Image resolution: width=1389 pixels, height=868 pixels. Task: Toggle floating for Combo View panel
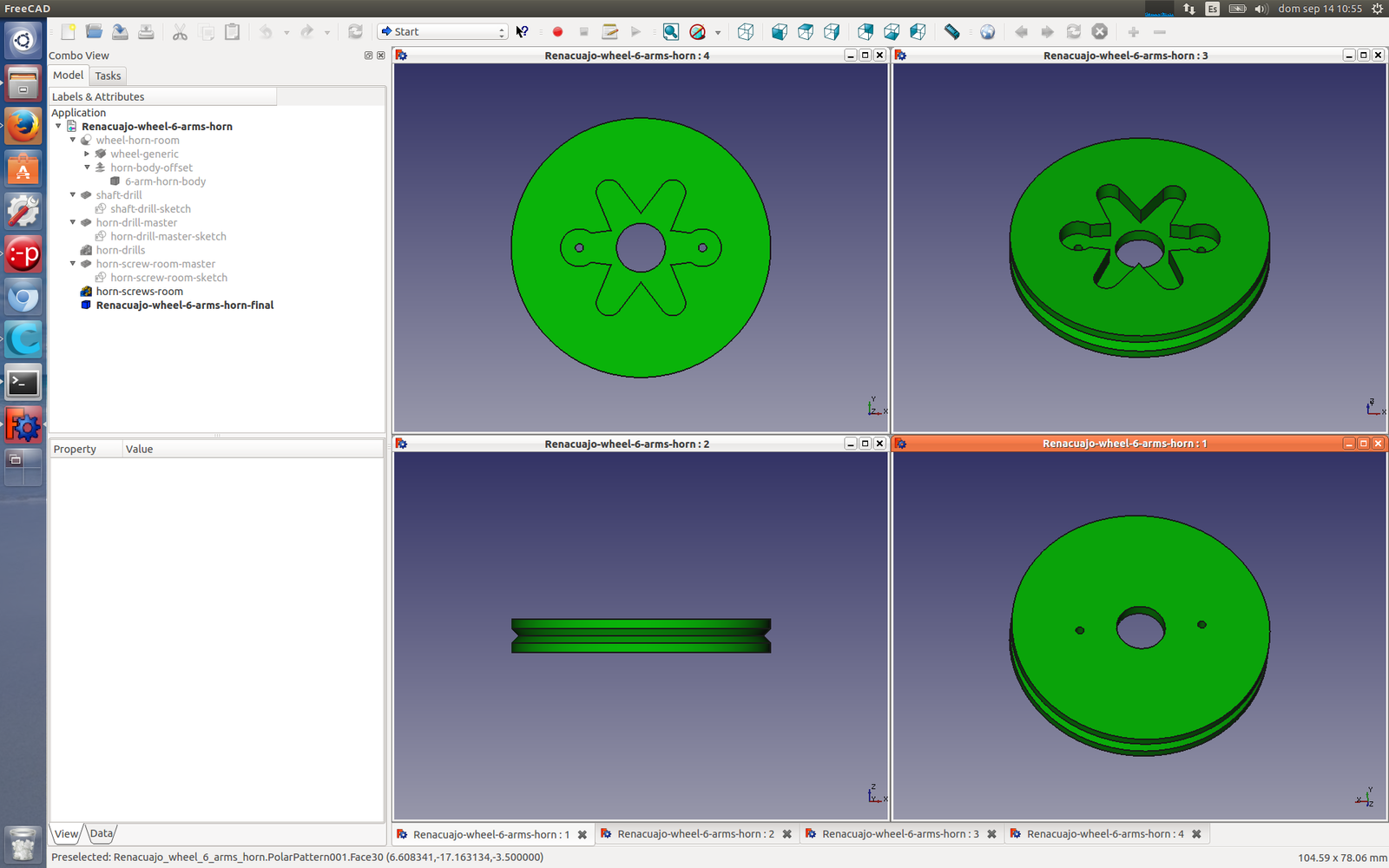point(368,56)
